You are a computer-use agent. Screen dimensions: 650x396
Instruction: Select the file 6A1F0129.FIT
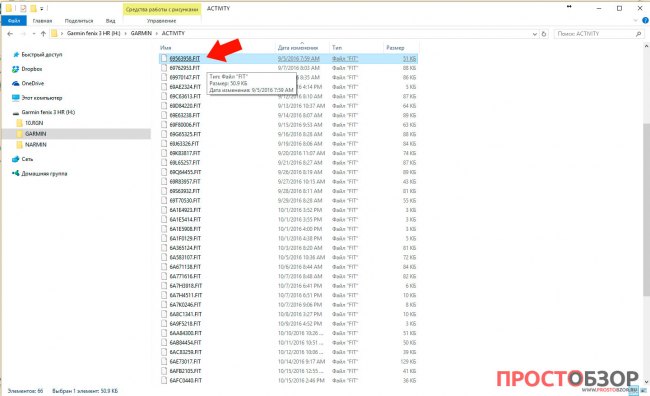click(185, 239)
